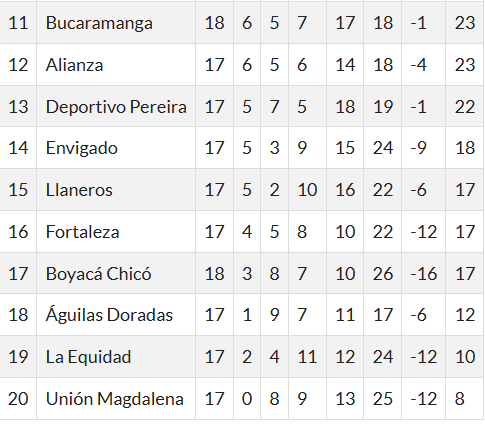Screen dimensions: 485x425
Task: Select Llaneros' 10 losses cell
Action: pos(307,190)
